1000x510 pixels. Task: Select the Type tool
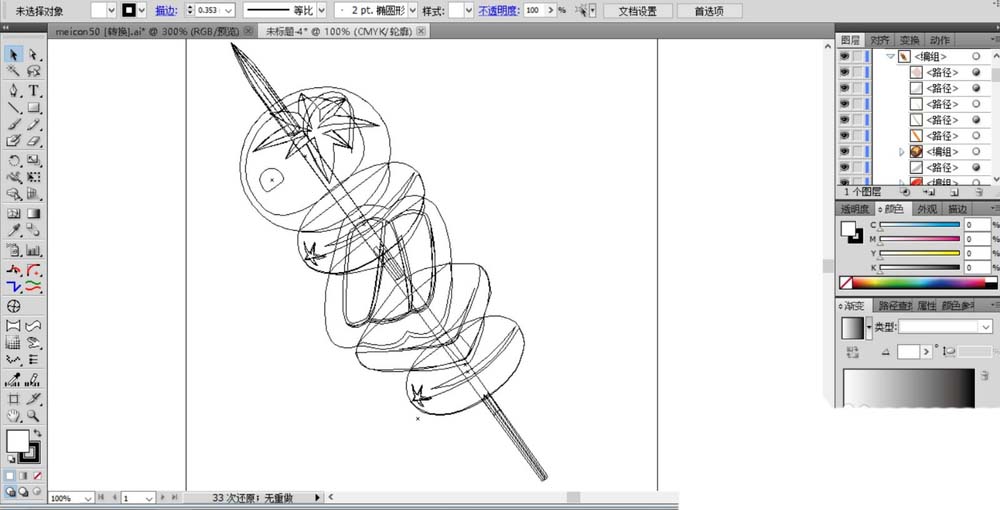point(34,91)
